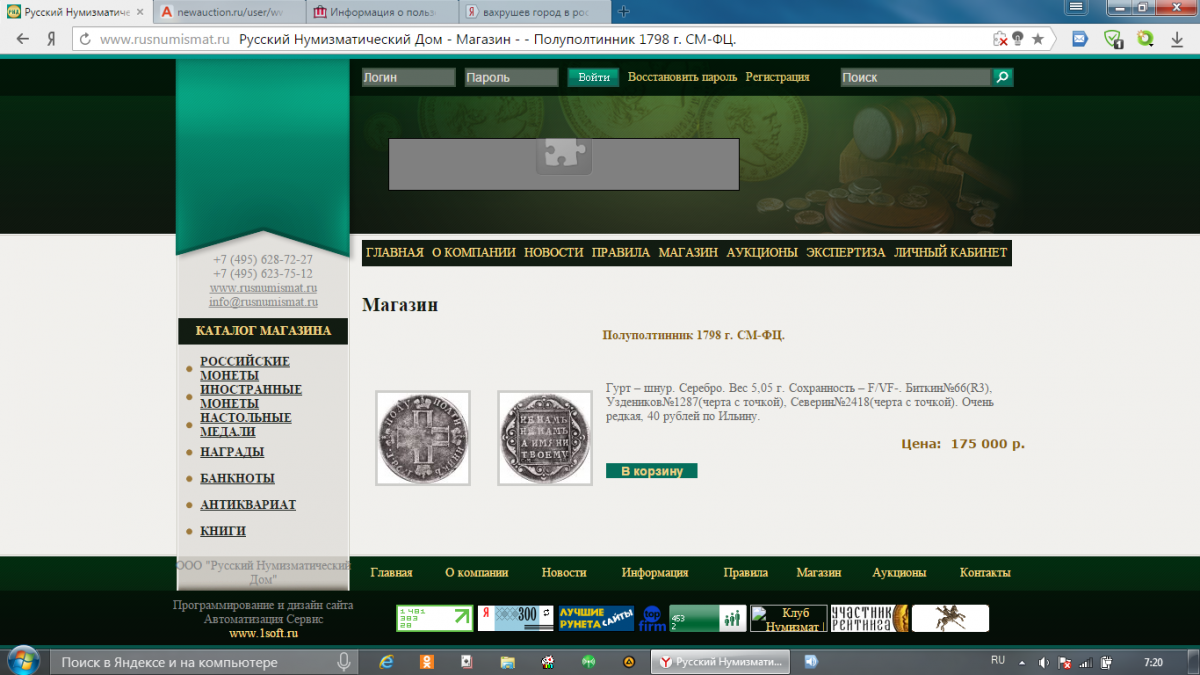Click the browser back arrow
This screenshot has height=675, width=1200.
pos(23,39)
